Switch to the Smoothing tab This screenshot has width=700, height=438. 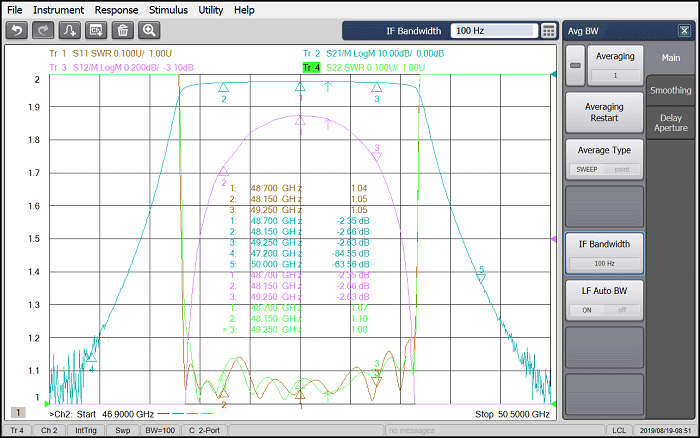(671, 90)
